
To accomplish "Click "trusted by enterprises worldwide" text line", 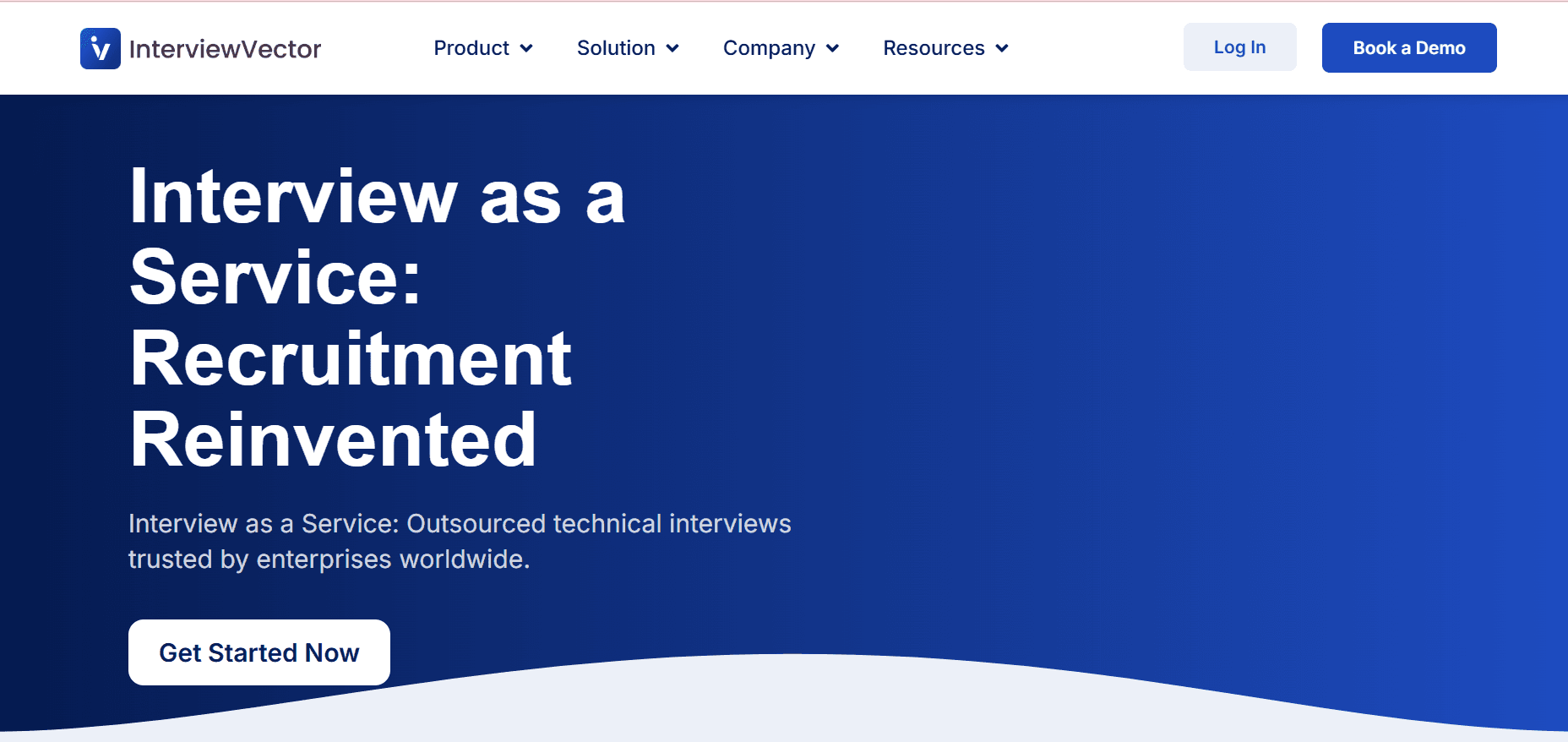I will pyautogui.click(x=329, y=559).
